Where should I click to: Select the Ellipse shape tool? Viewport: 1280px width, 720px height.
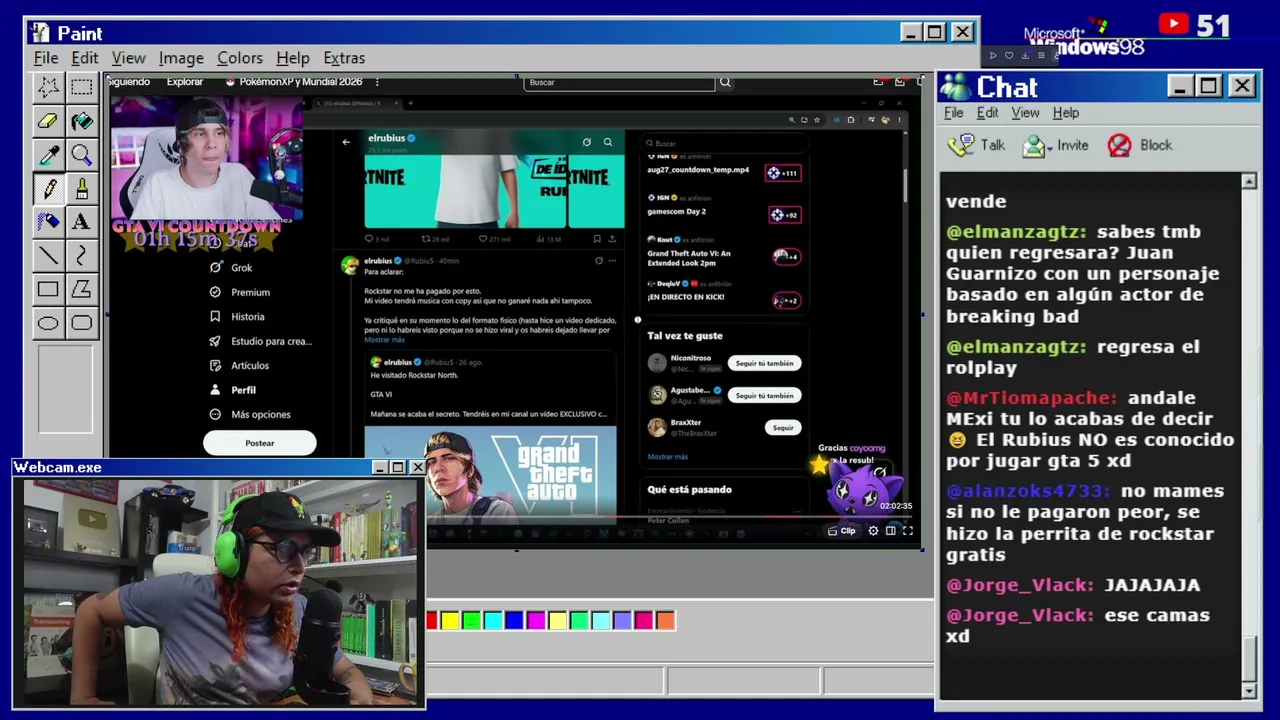point(48,323)
